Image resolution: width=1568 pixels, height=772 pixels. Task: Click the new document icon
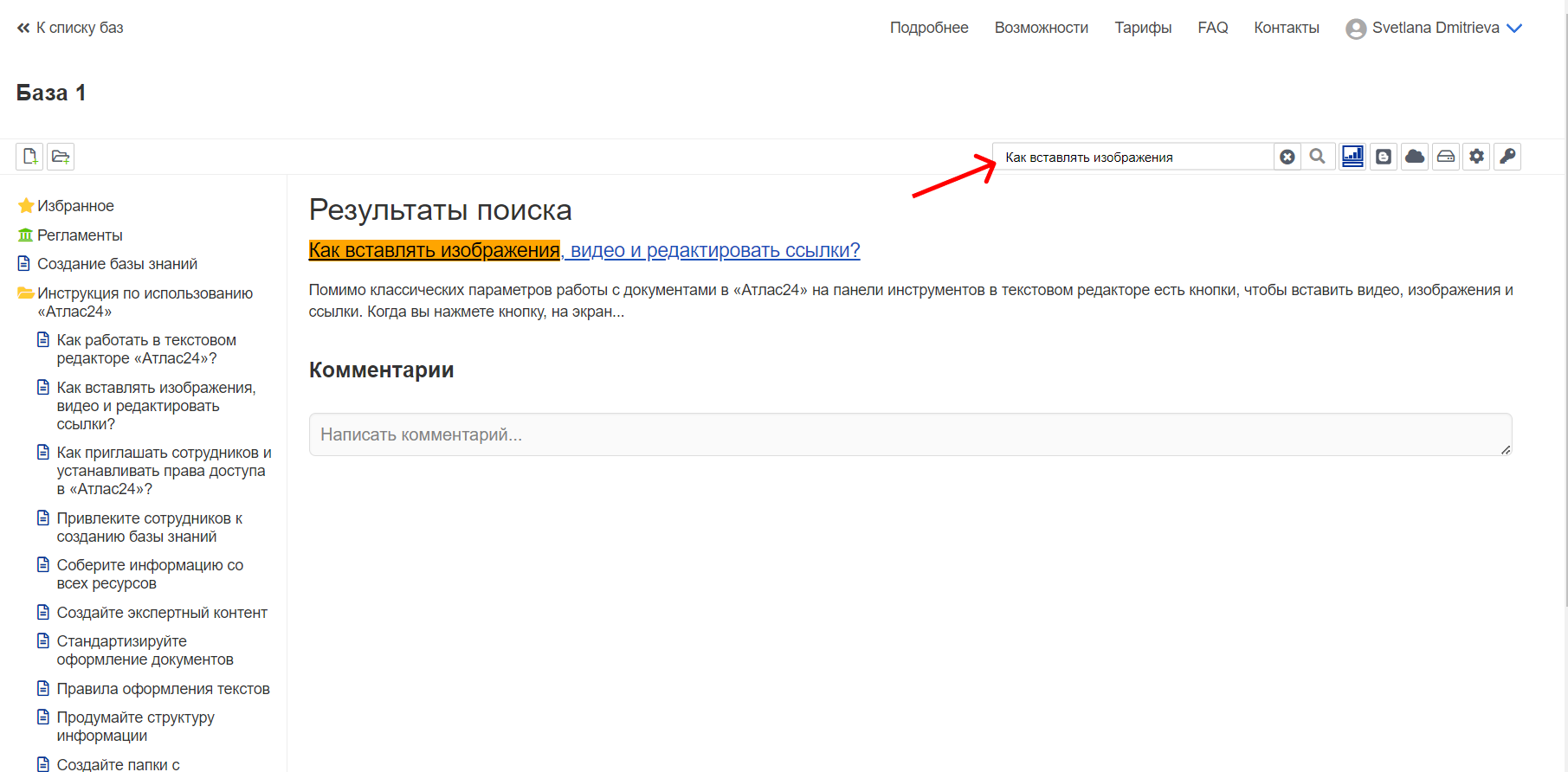point(29,157)
